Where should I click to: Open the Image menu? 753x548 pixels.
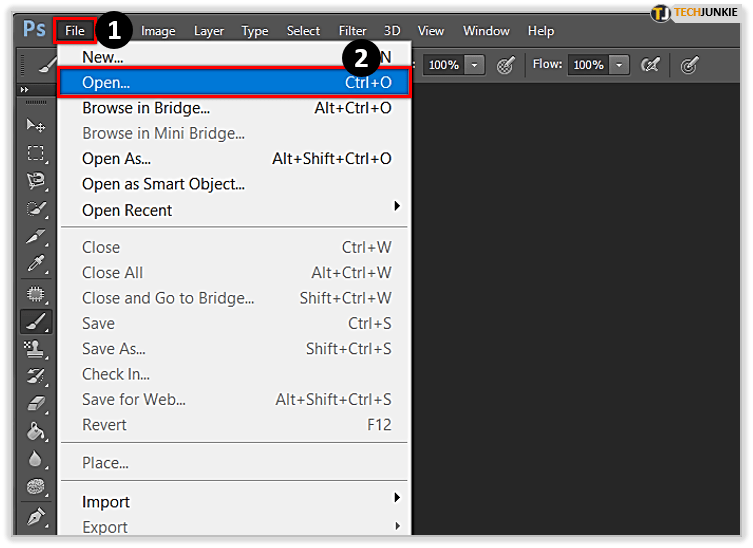(x=158, y=31)
